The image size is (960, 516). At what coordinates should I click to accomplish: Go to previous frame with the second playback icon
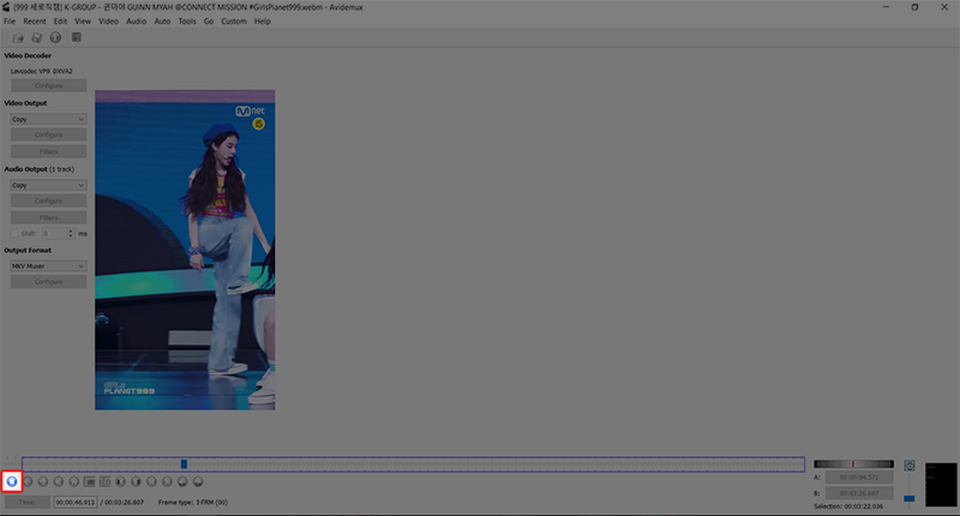click(28, 482)
